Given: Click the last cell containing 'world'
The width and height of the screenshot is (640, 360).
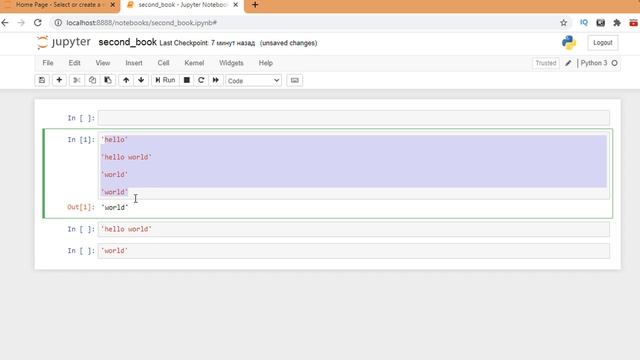Looking at the screenshot, I should [353, 251].
